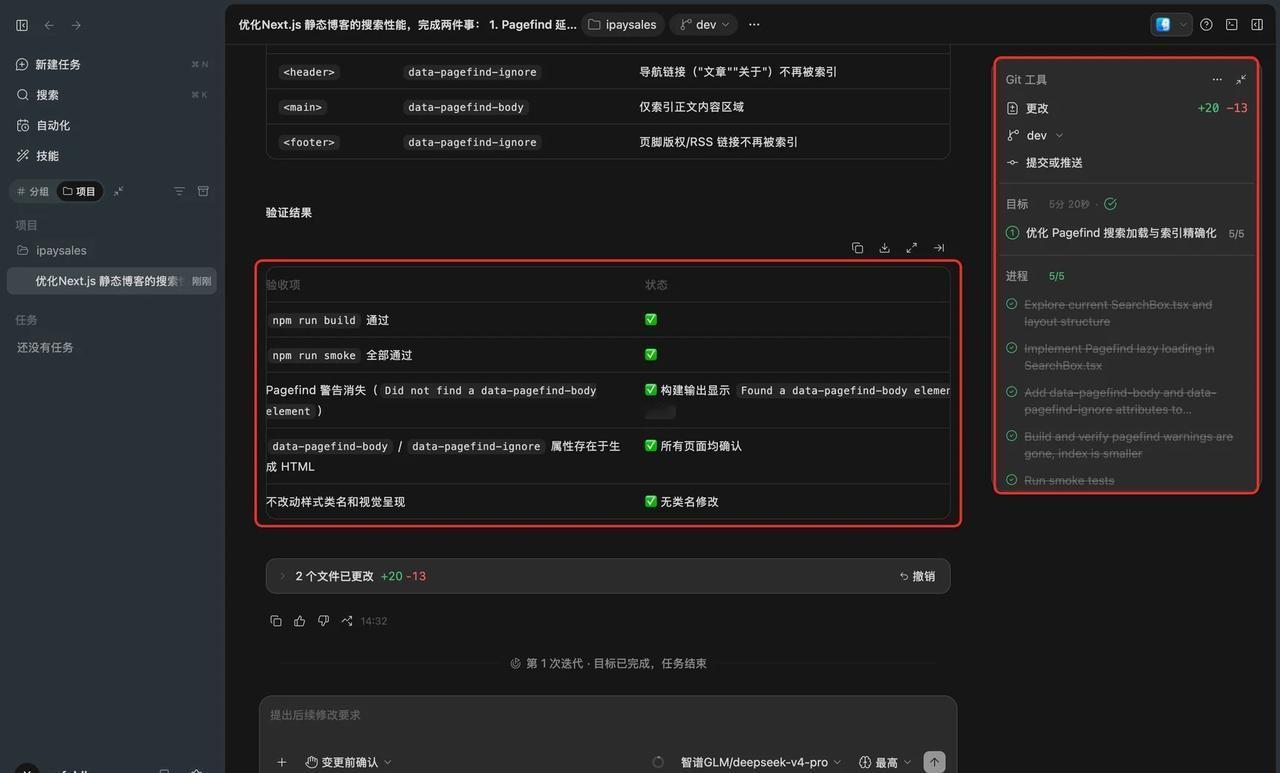This screenshot has height=773, width=1280.
Task: Expand the verification table fullscreen
Action: tap(911, 248)
